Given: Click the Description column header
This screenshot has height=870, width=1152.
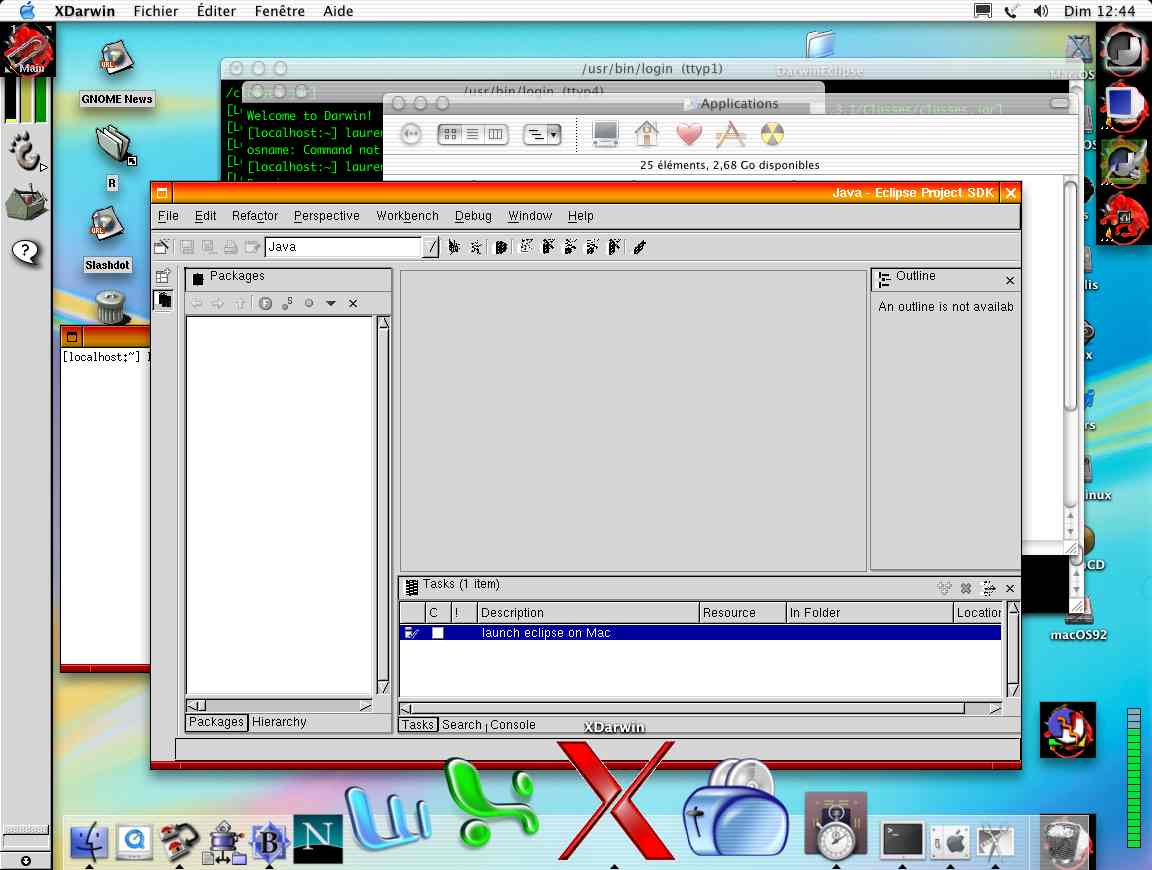Looking at the screenshot, I should [587, 613].
